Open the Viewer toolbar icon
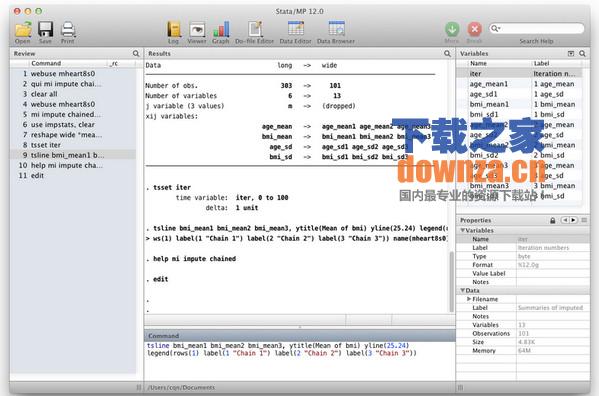This screenshot has width=599, height=396. coord(197,30)
